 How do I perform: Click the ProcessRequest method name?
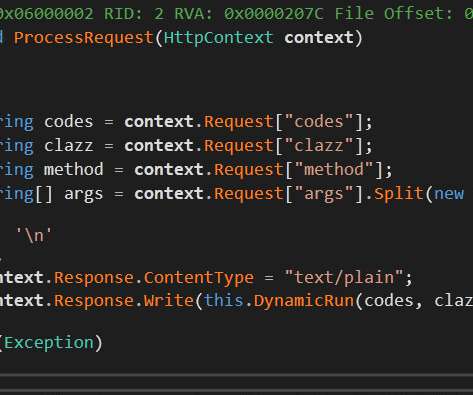83,37
